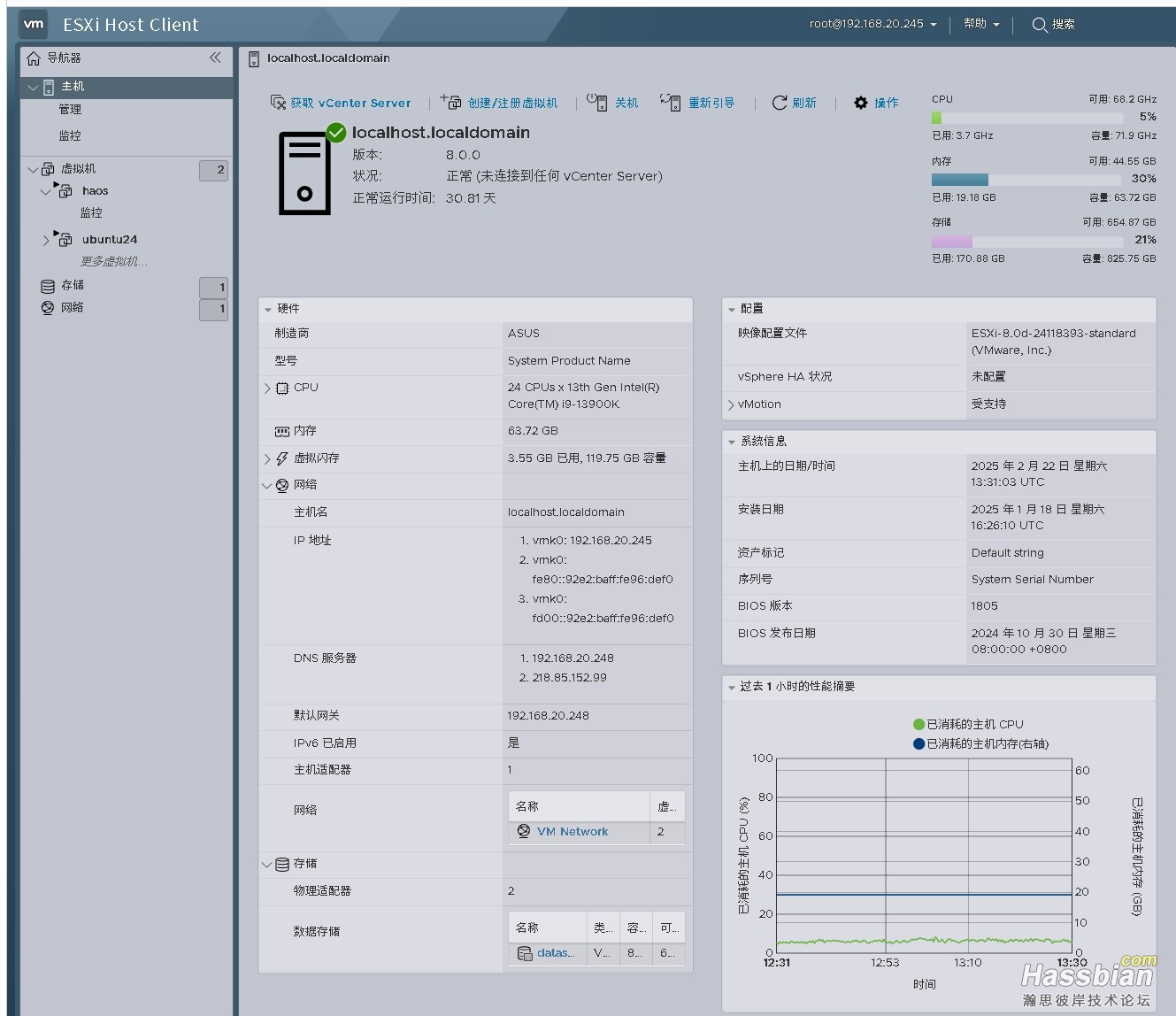Open the VM Network link
The height and width of the screenshot is (1016, 1176).
(x=573, y=831)
